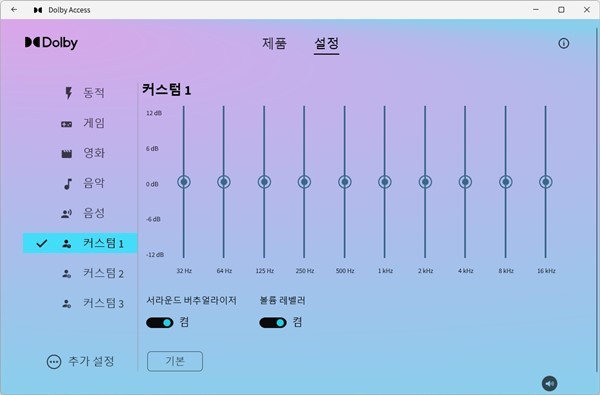Screen dimensions: 600x395
Task: Click the 2 kHz slider handle
Action: pos(425,182)
